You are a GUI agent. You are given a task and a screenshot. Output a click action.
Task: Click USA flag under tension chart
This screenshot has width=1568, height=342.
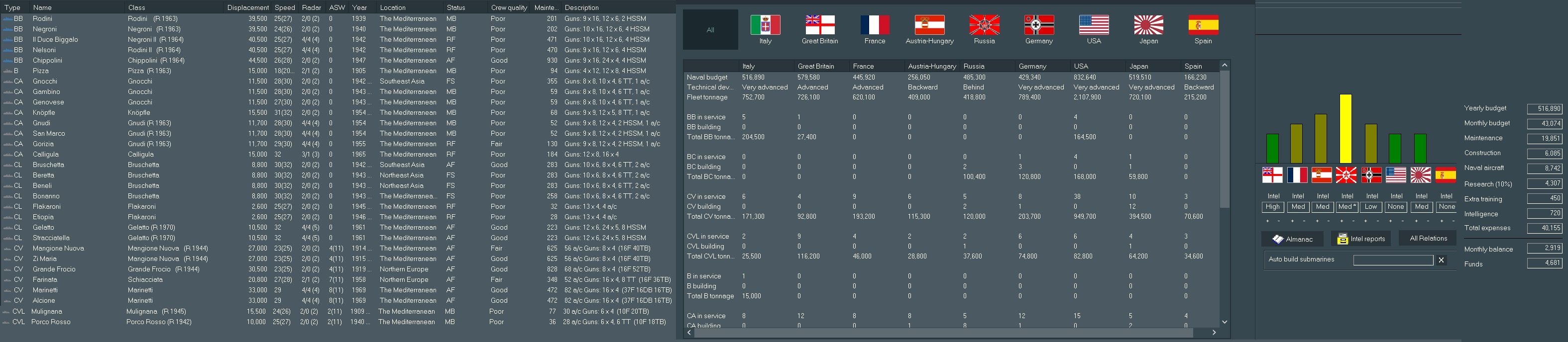click(1396, 175)
